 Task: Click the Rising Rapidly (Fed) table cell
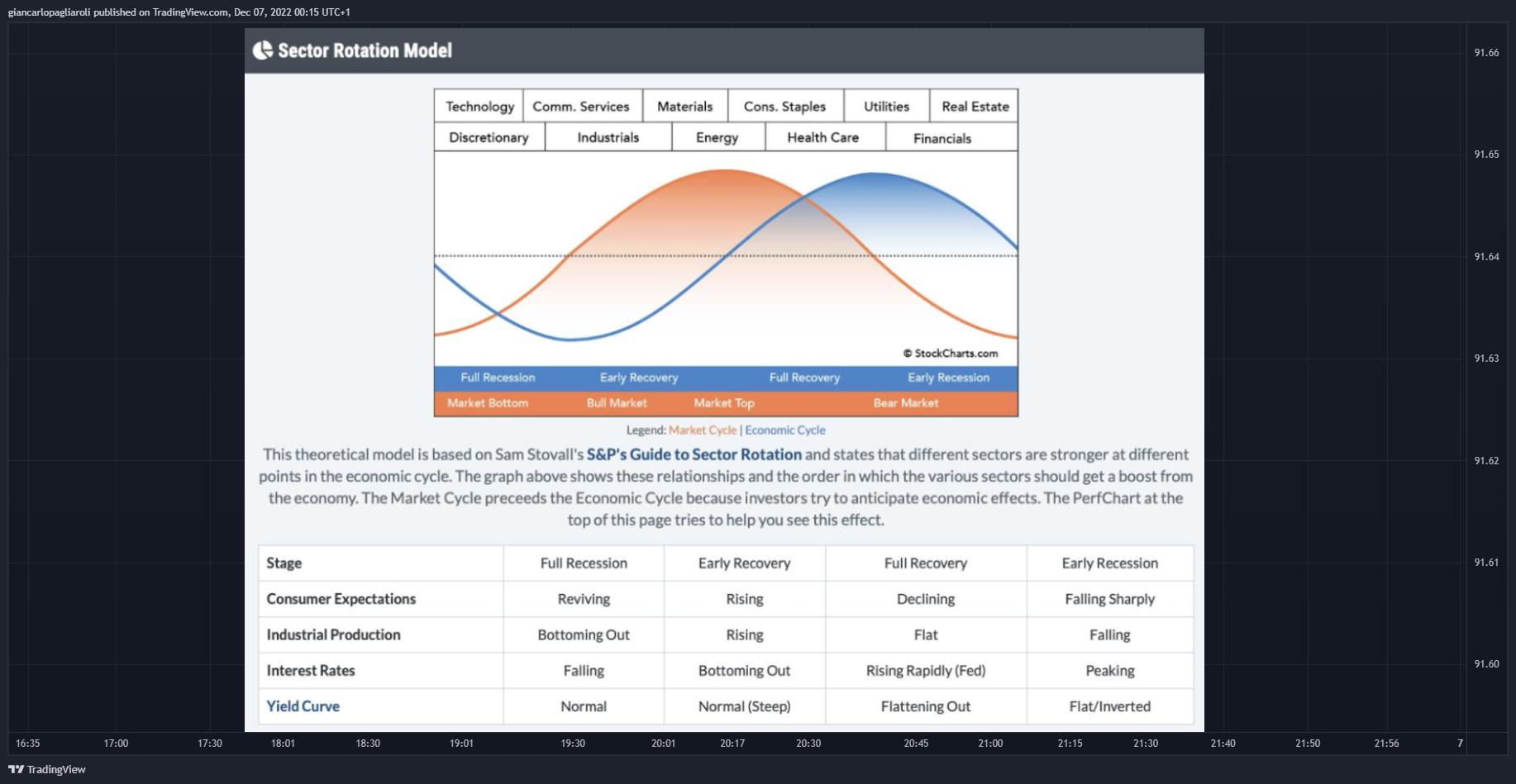(926, 671)
